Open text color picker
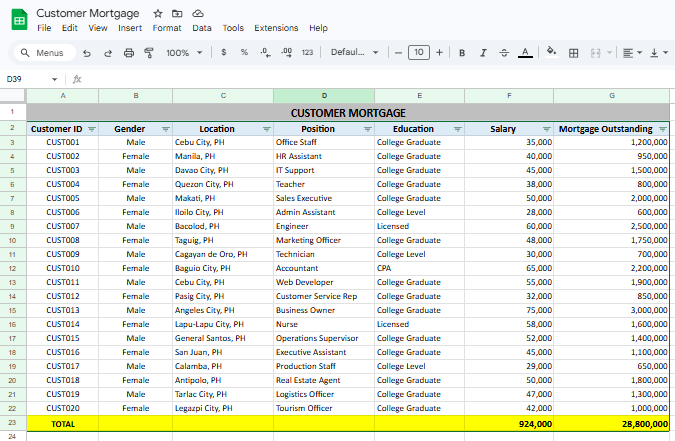This screenshot has width=675, height=441. pyautogui.click(x=525, y=53)
